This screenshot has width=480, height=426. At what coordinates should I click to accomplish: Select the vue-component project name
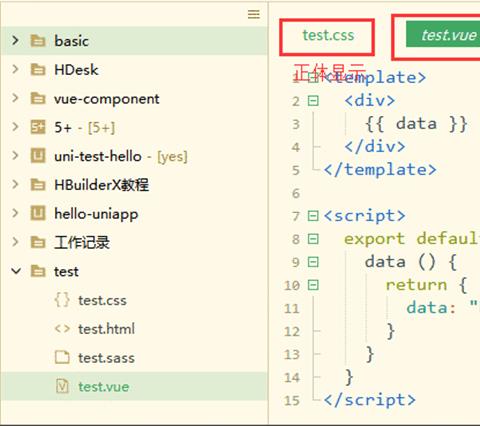pos(107,99)
